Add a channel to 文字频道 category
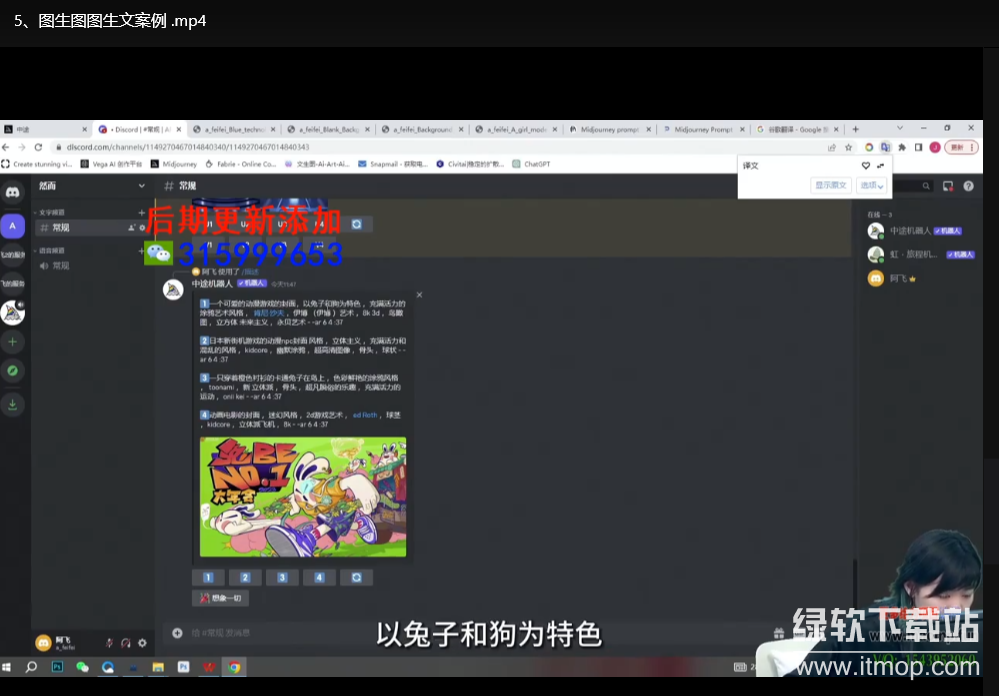Screen dimensions: 999x696 point(141,212)
